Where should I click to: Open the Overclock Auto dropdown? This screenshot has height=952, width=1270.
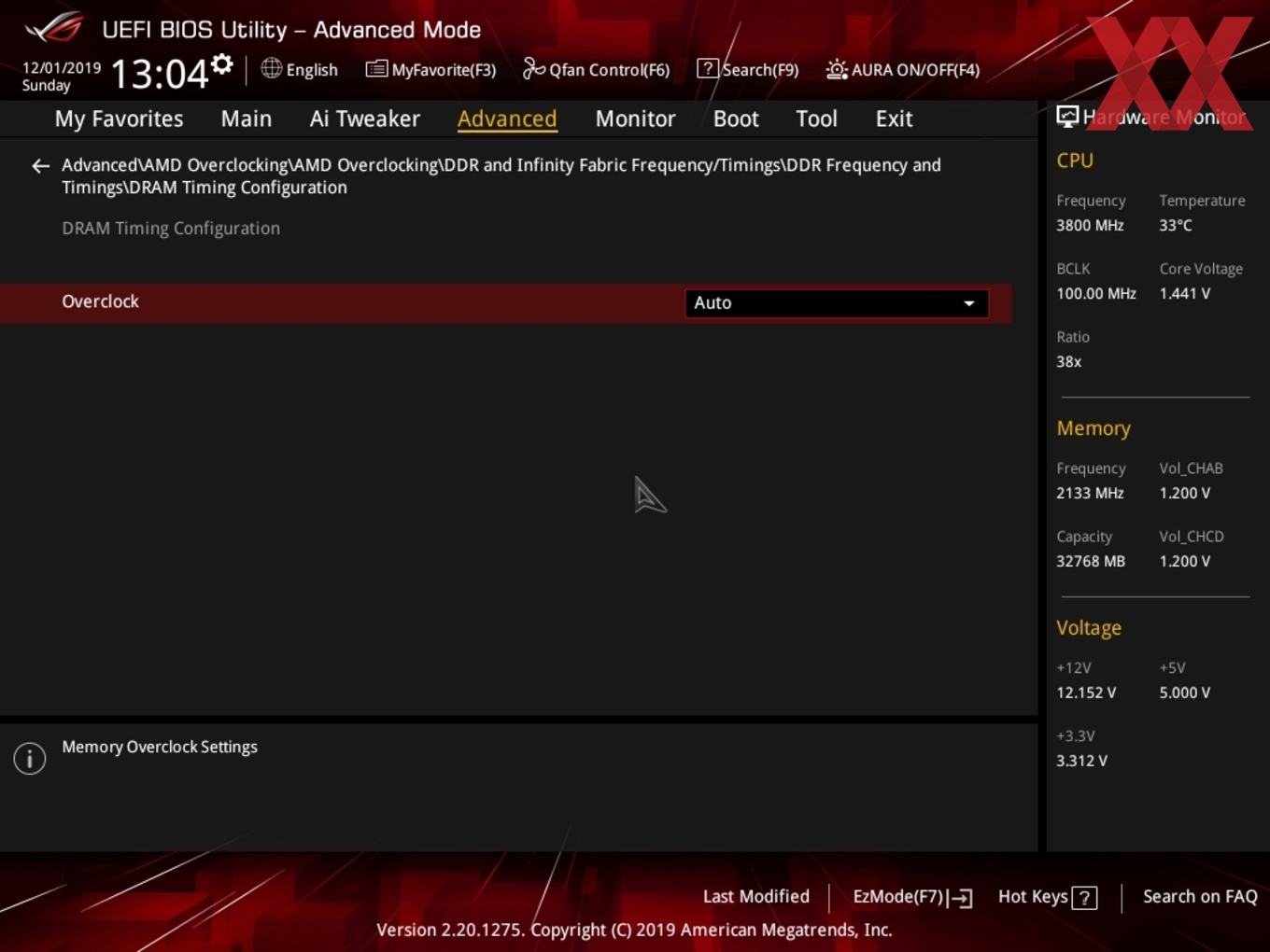pyautogui.click(x=837, y=303)
